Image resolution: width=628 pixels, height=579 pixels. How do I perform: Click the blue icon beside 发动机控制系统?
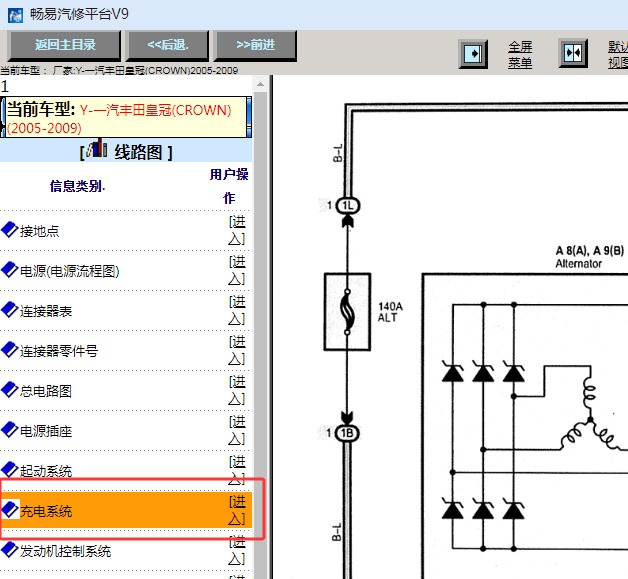tap(10, 550)
